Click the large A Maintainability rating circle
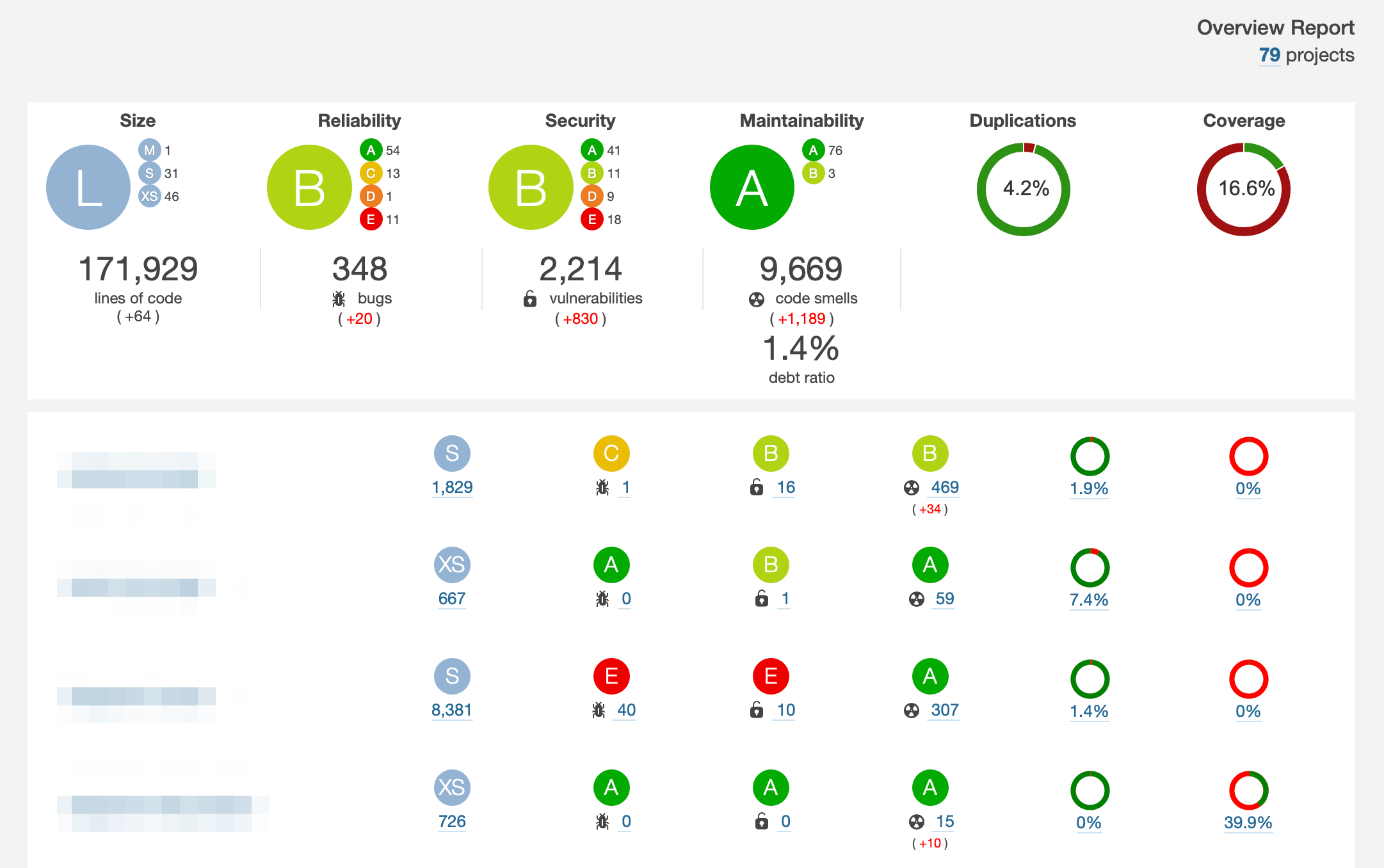This screenshot has width=1384, height=868. coord(752,188)
